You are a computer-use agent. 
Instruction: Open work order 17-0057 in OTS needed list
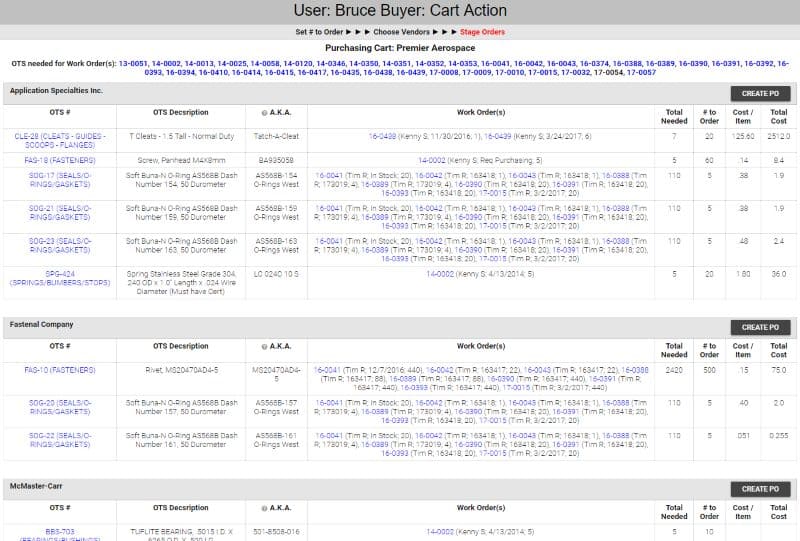click(641, 72)
